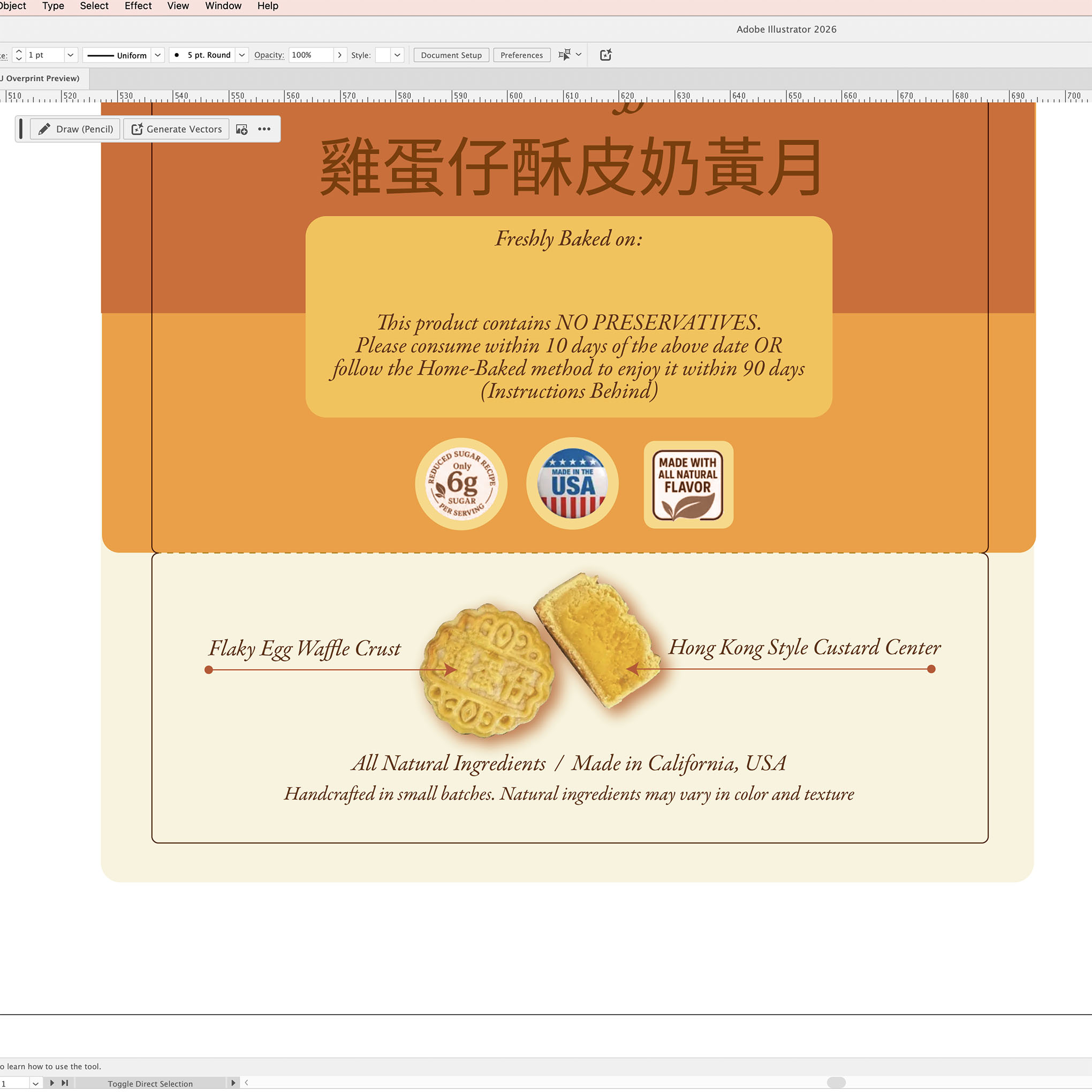Select the Uniform stroke profile preview
Screen dimensions: 1092x1092
point(117,55)
